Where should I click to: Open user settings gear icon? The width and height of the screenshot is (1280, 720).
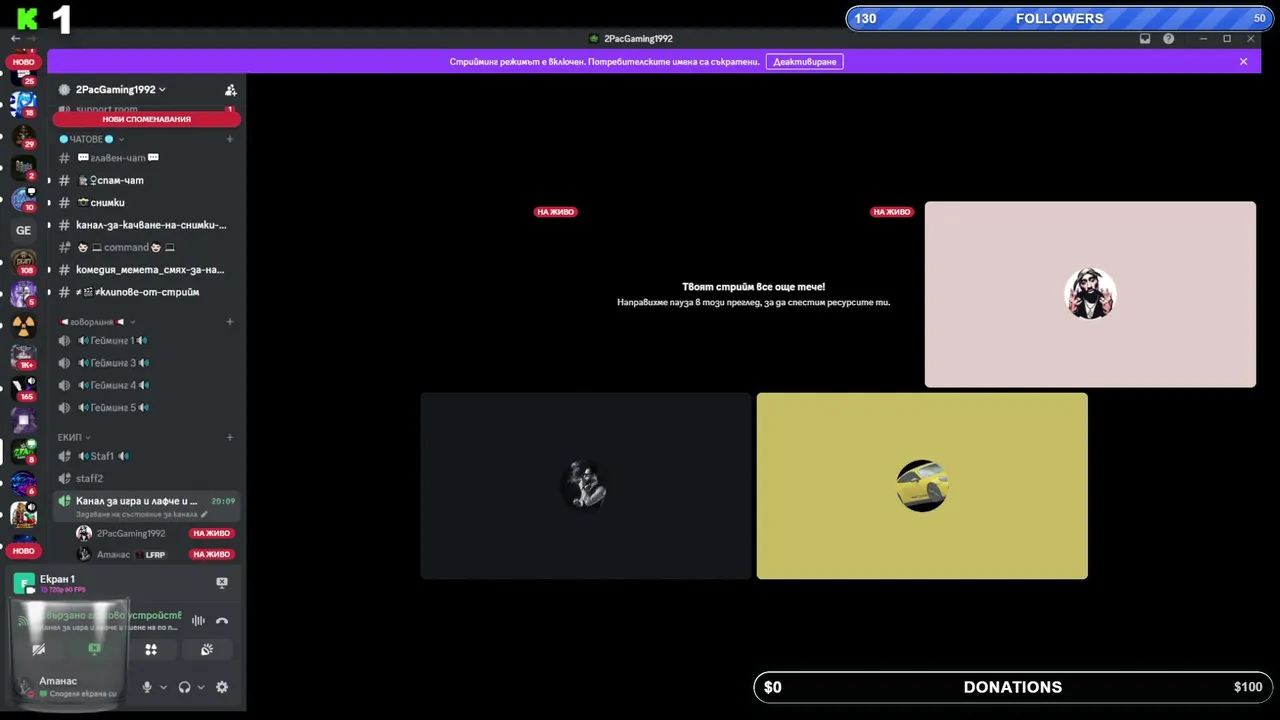click(222, 687)
